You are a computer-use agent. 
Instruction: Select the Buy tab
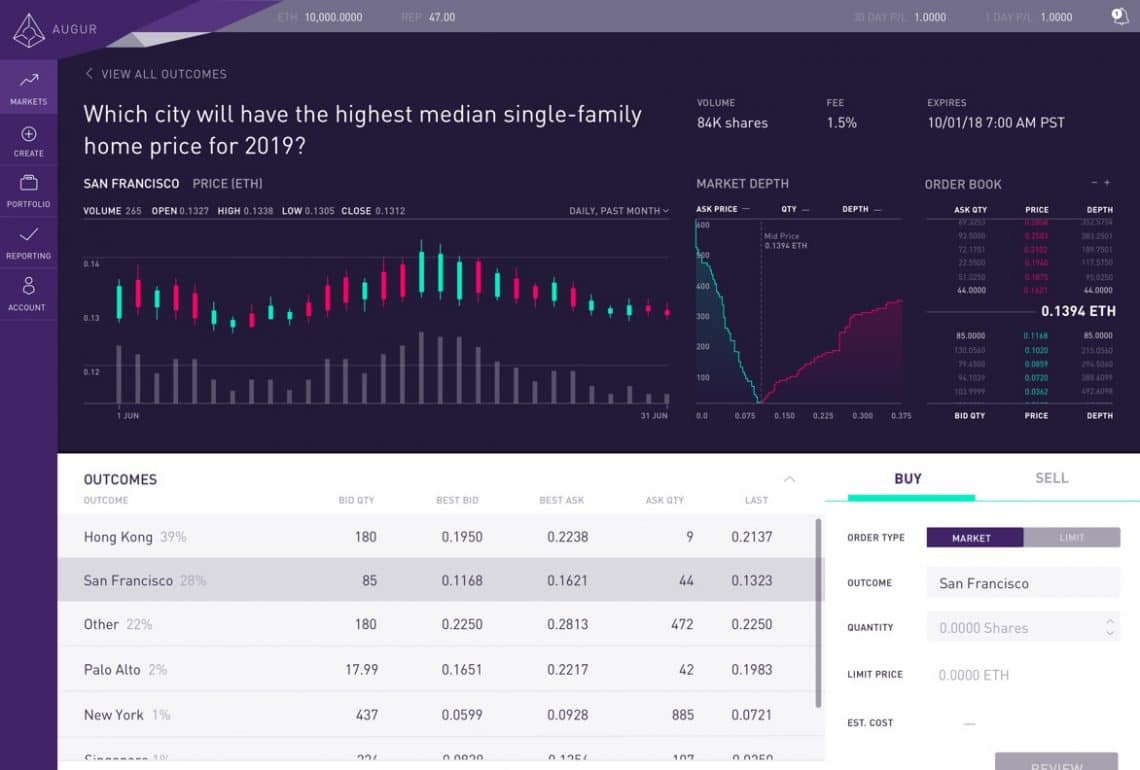coord(905,478)
